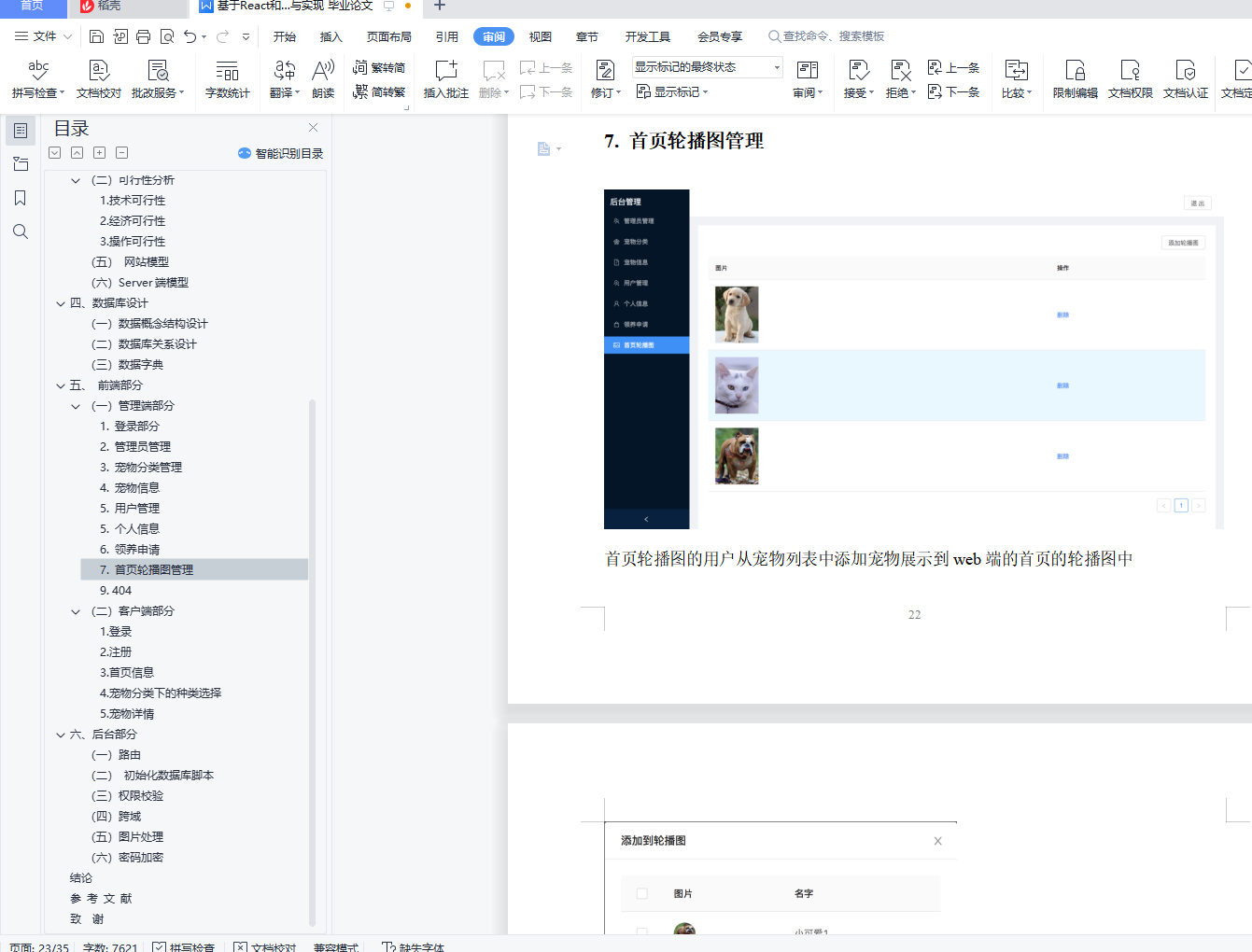Viewport: 1252px width, 952px height.
Task: Switch to the 开始 ribbon tab
Action: pos(285,36)
